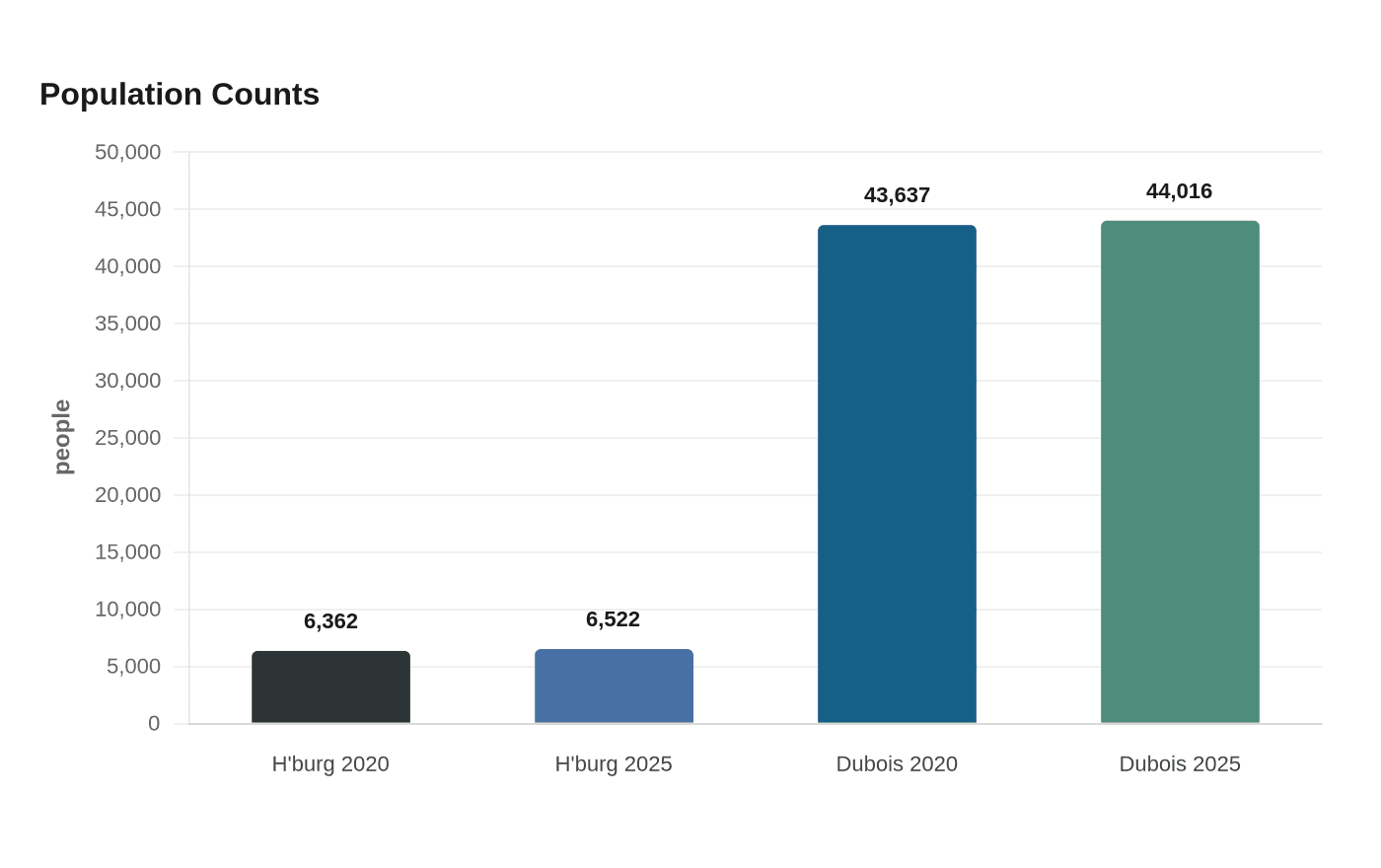Viewport: 1381px width, 868px height.
Task: Click the 50,000 y-axis tick label
Action: click(x=127, y=152)
